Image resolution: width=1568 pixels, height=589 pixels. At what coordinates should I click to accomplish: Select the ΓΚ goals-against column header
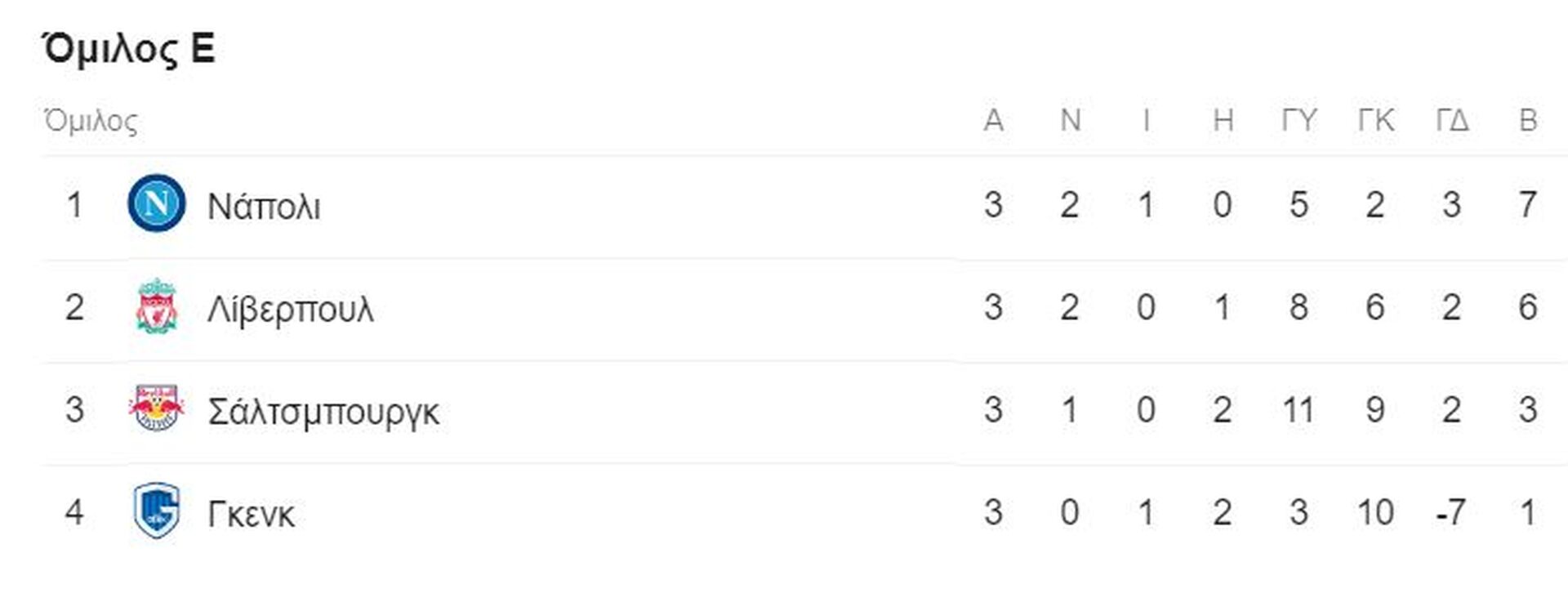tap(1375, 121)
